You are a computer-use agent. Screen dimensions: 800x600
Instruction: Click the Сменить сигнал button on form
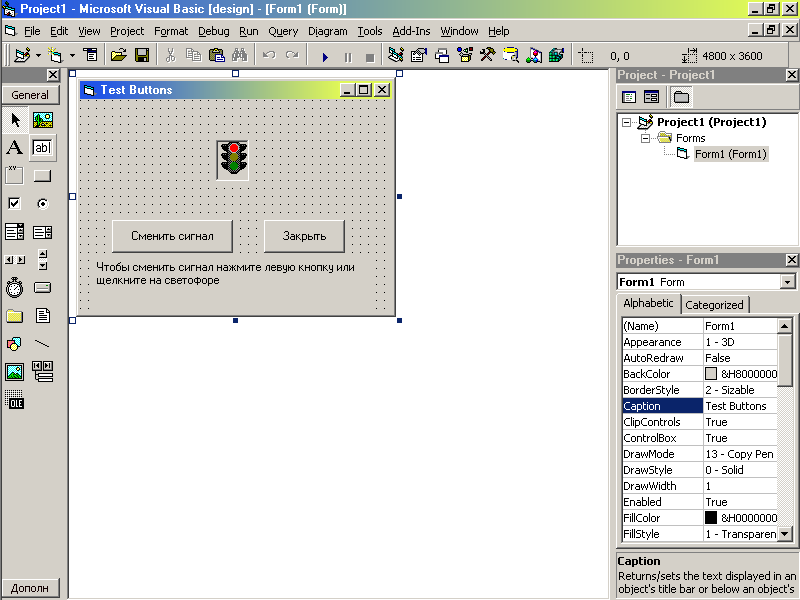pos(172,236)
